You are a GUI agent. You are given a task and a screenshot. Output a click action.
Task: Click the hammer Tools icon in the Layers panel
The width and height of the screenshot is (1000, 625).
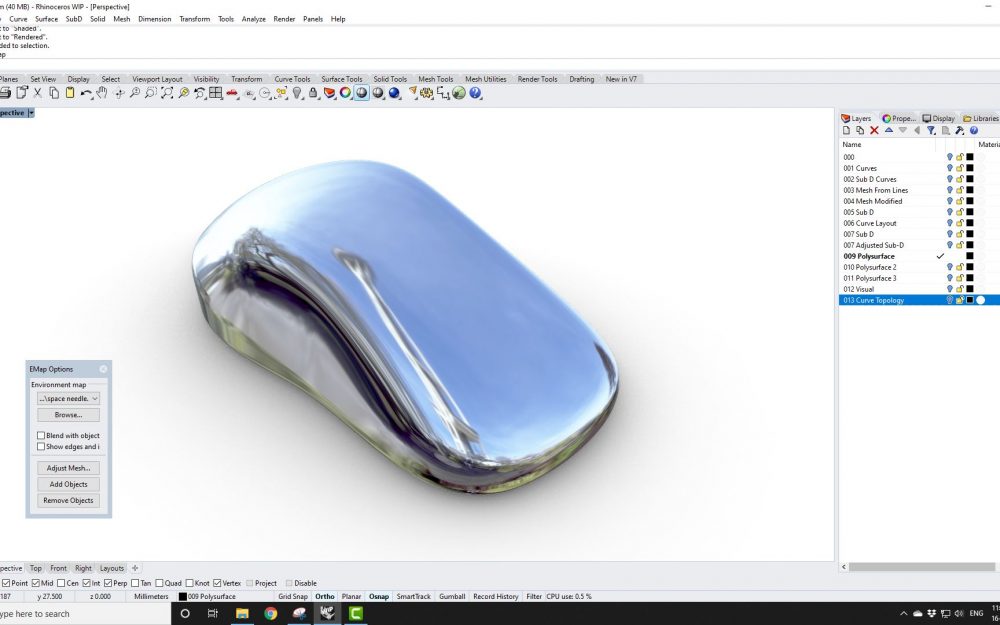(960, 130)
